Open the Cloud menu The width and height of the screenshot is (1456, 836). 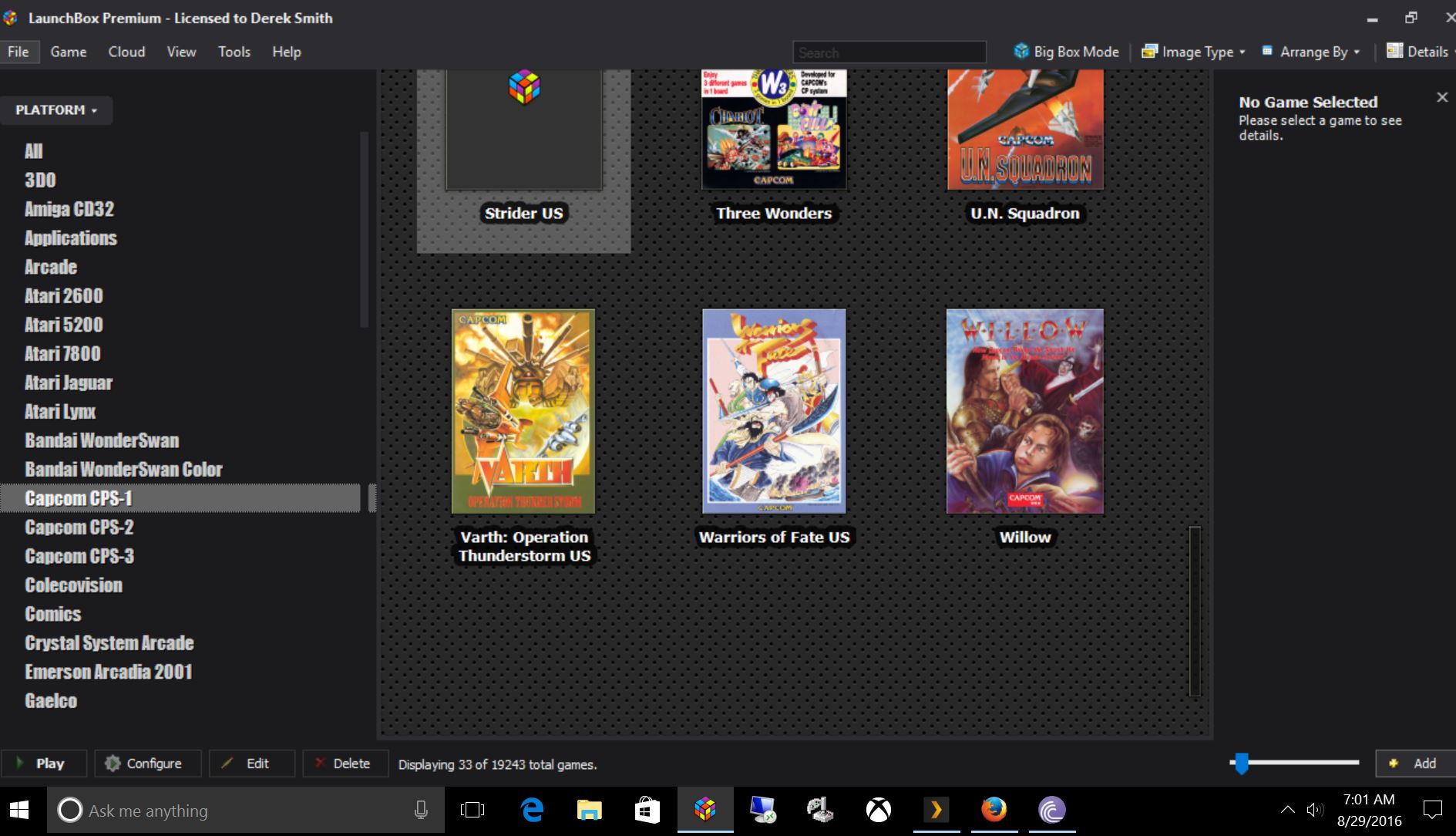[x=126, y=52]
